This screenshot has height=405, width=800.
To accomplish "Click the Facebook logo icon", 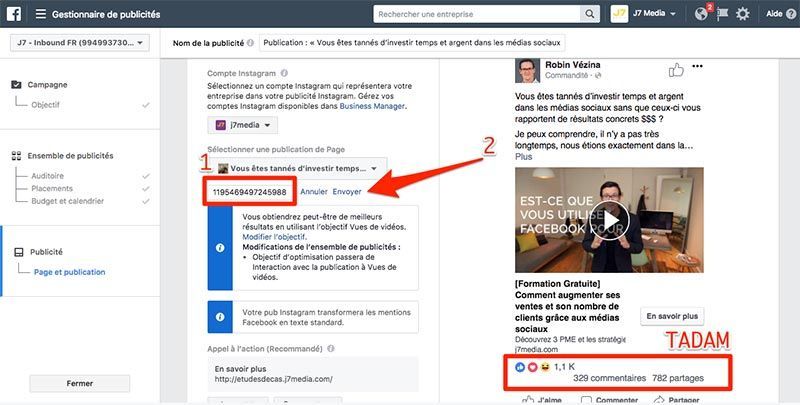I will (14, 14).
